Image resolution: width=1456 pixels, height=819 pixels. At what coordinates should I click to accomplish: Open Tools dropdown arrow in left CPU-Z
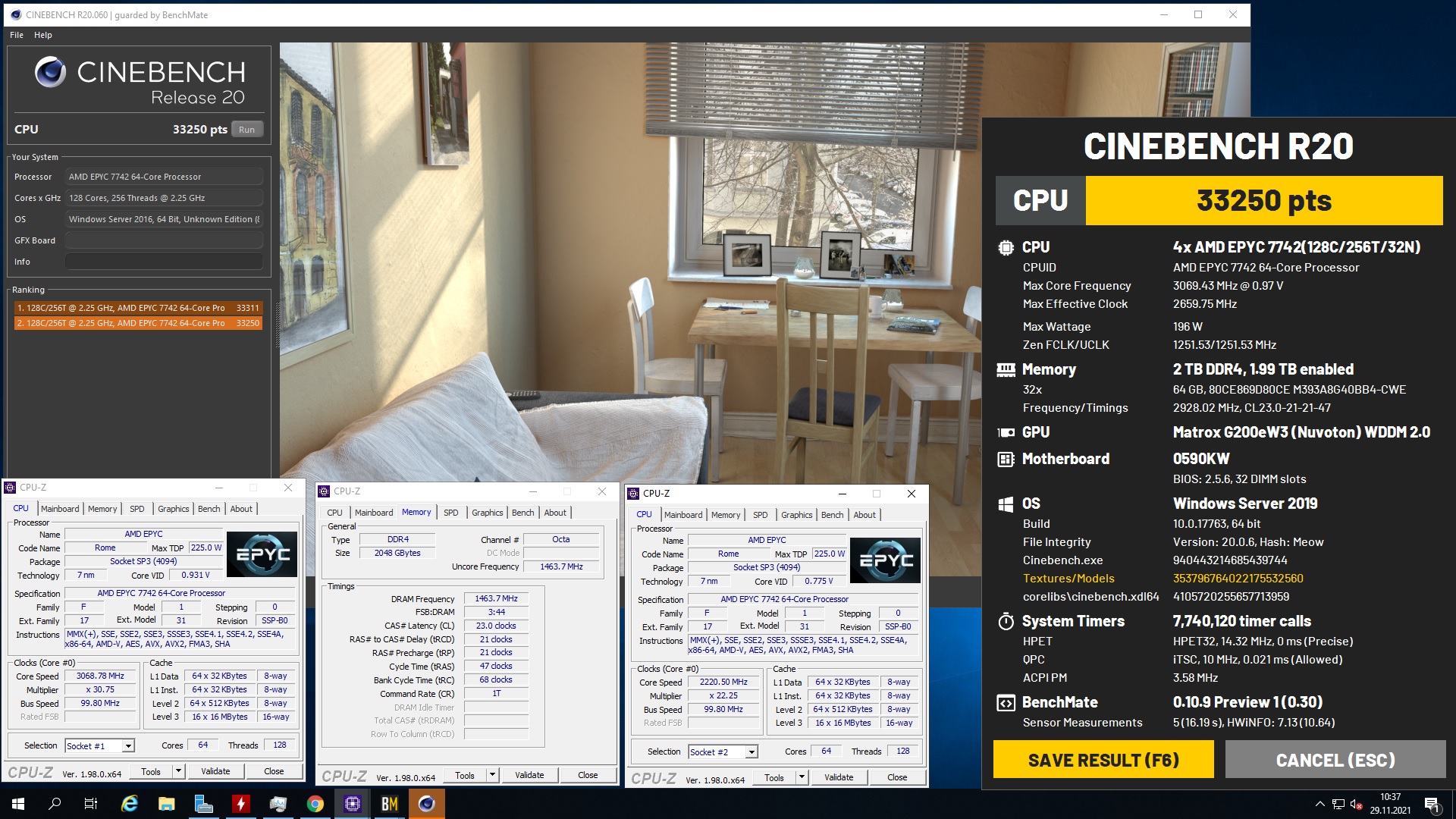(178, 771)
